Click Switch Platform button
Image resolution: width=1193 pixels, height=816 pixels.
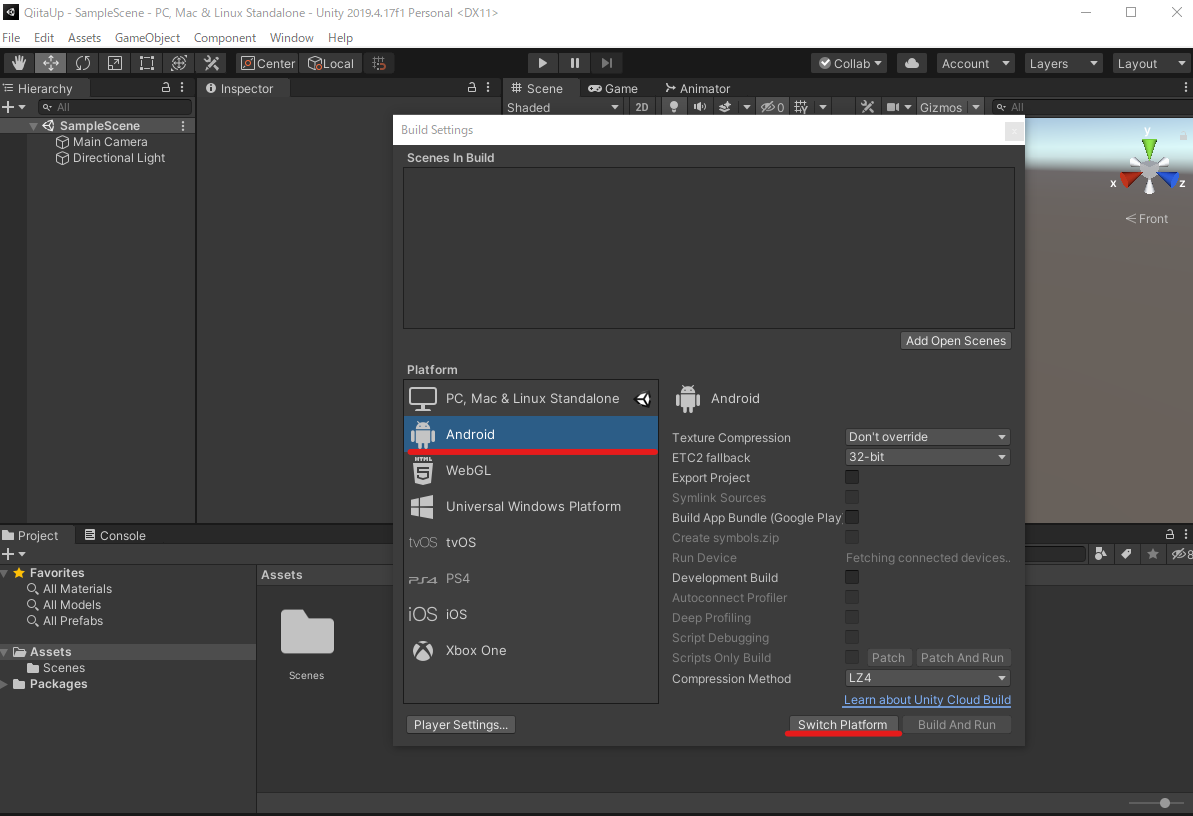842,724
